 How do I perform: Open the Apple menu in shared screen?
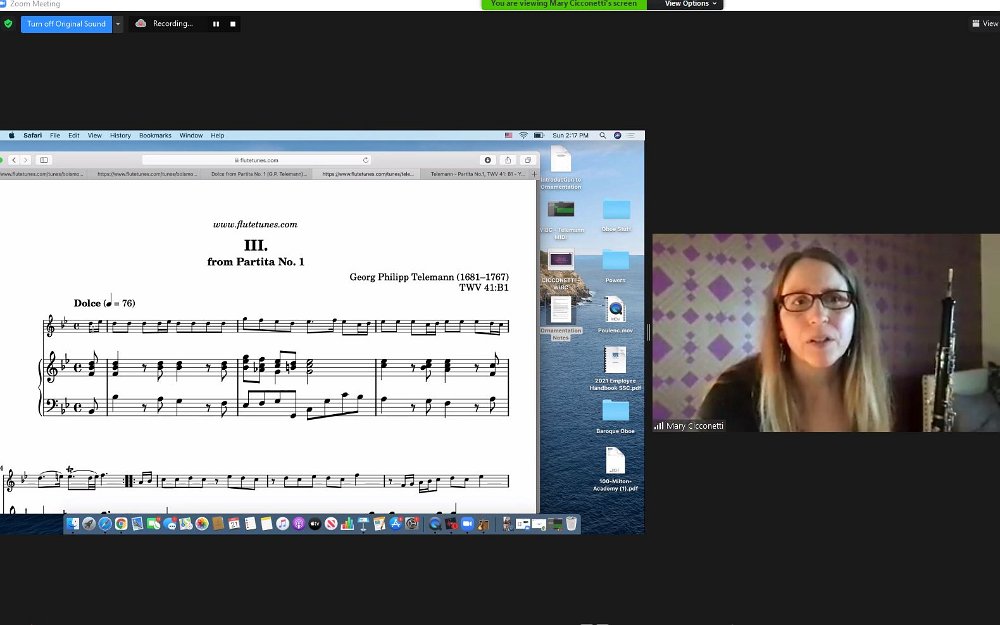pos(11,135)
